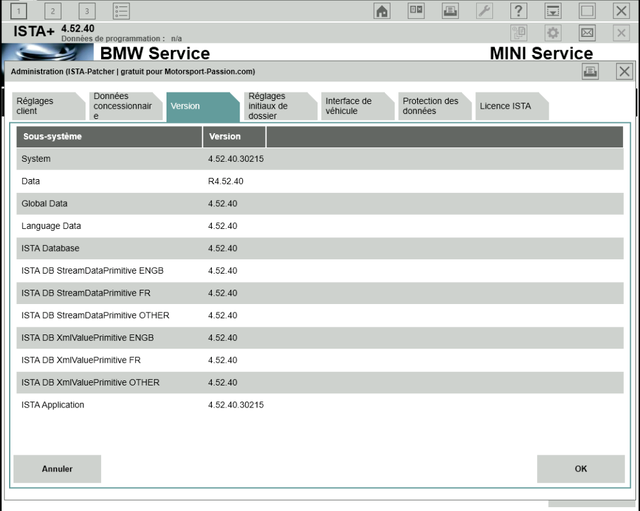Screen dimensions: 640x511
Task: Select ISTA DB XmlValuePrimitive OTHER row
Action: (320, 382)
